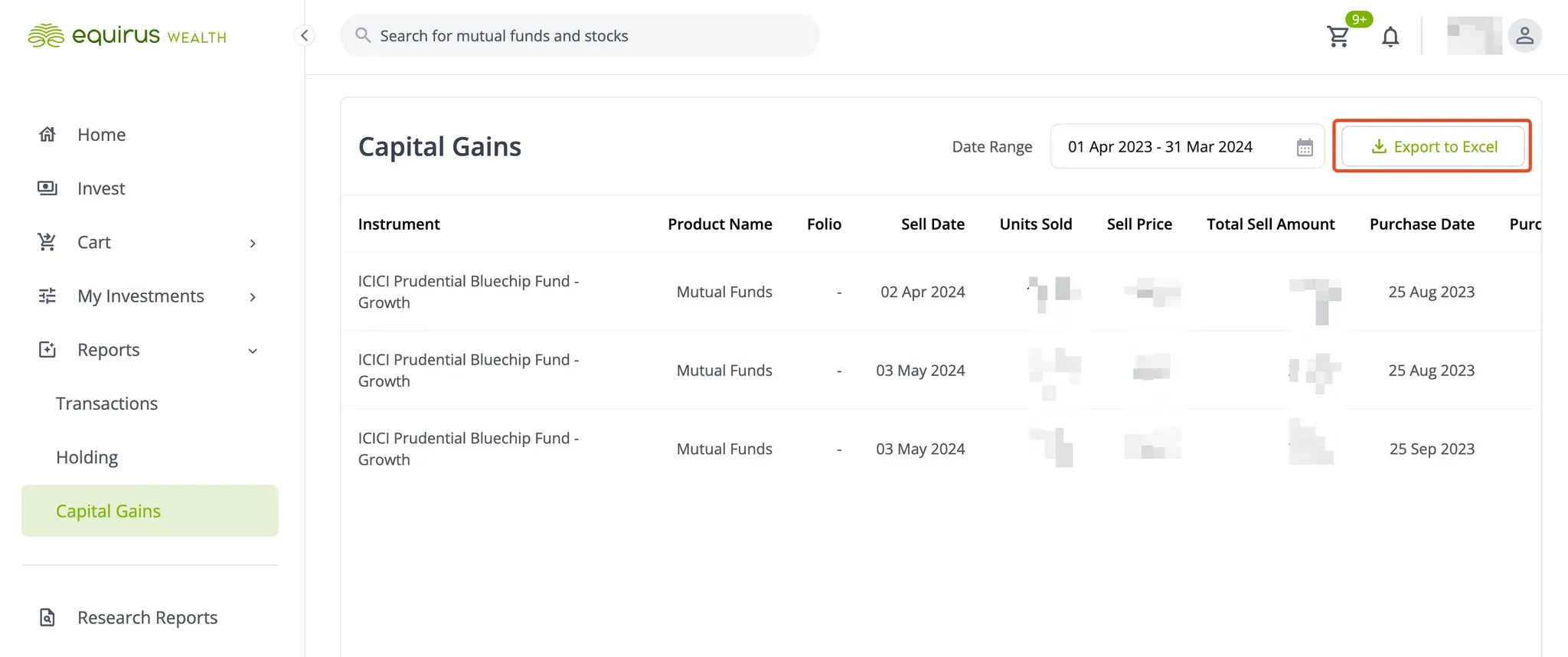The image size is (1568, 657).
Task: Click the Home icon in the sidebar
Action: 47,135
